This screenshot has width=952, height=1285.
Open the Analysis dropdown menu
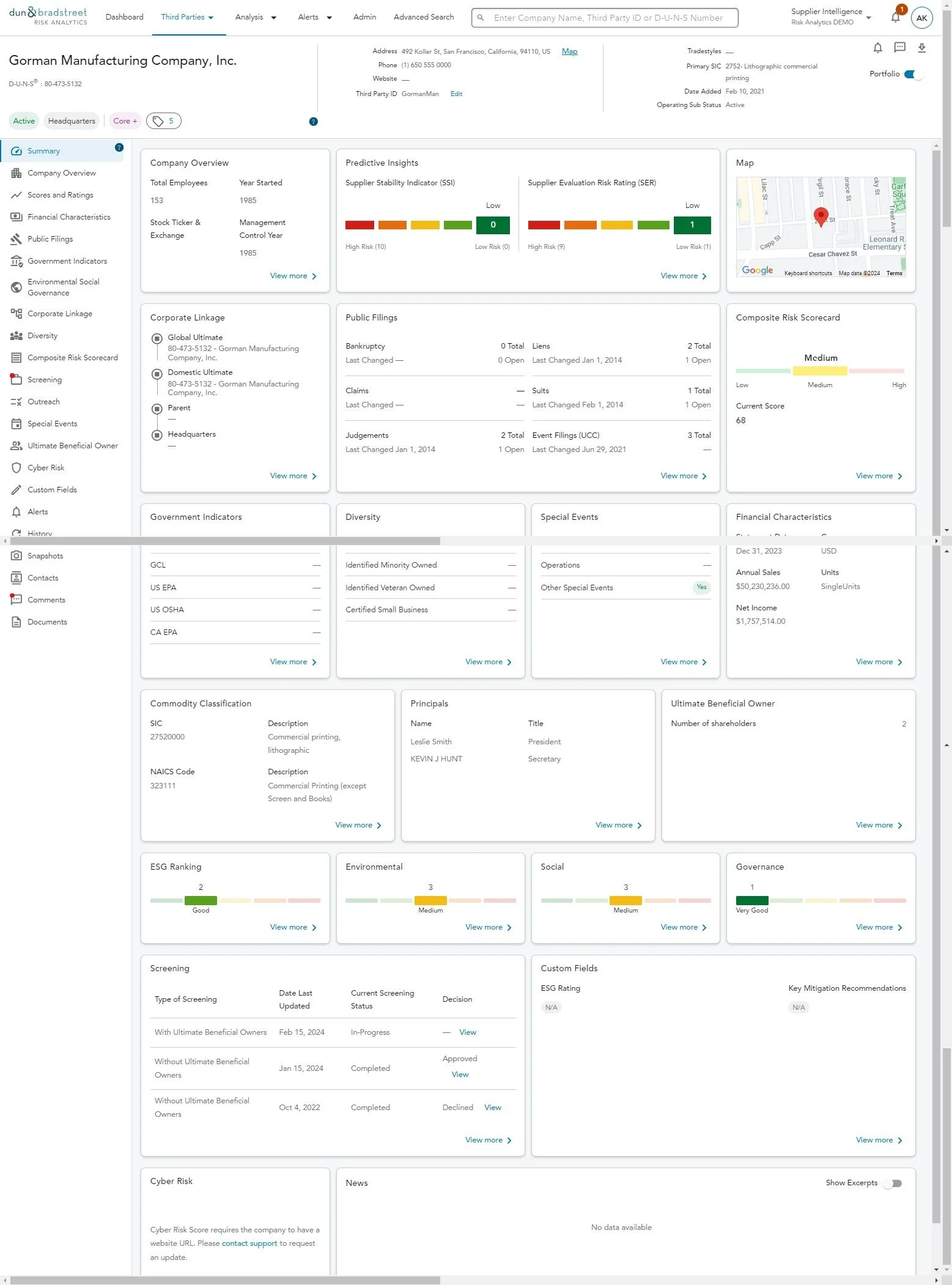click(256, 17)
